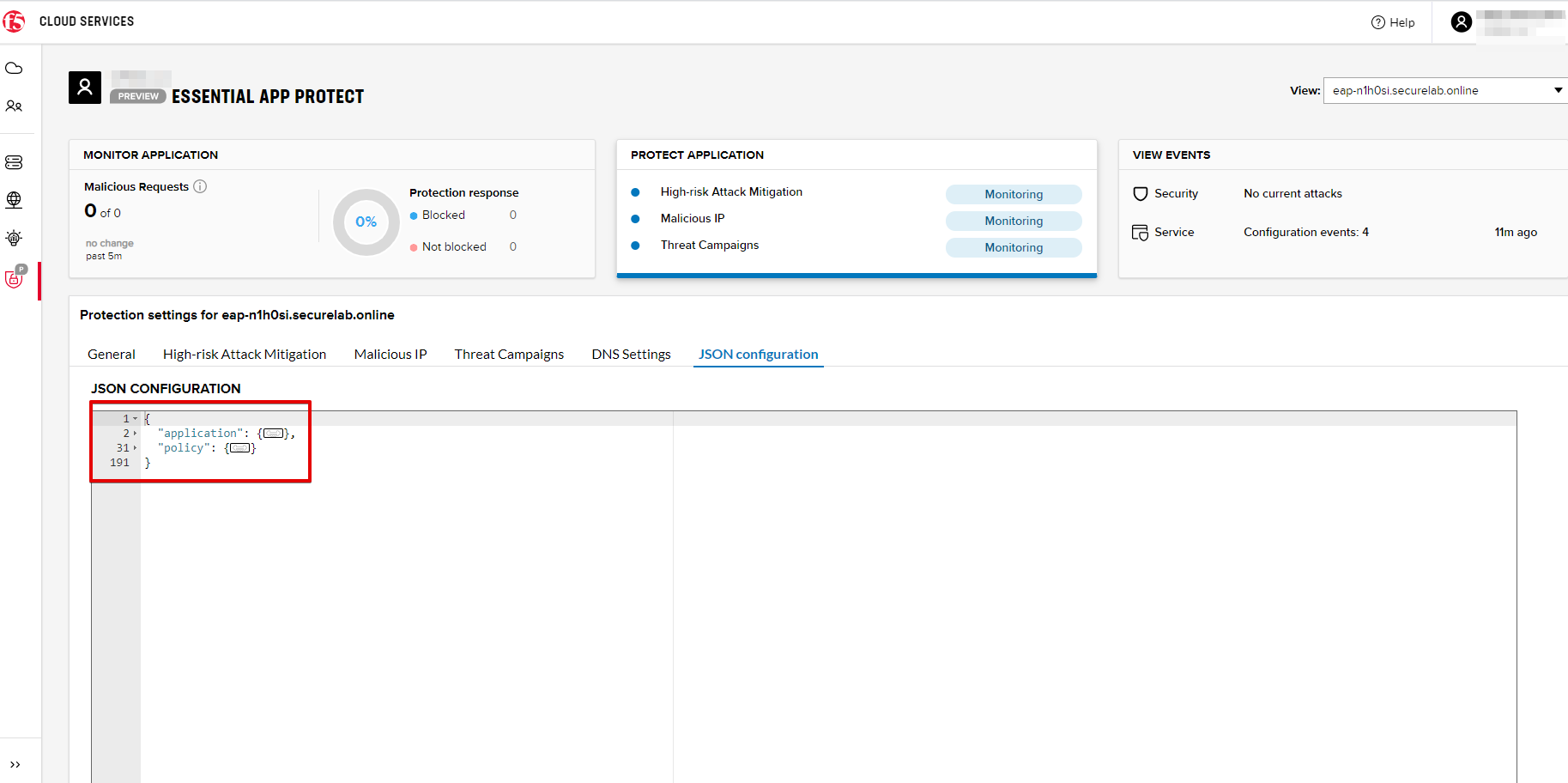Click the Help question mark icon
This screenshot has height=783, width=1568.
[1377, 22]
